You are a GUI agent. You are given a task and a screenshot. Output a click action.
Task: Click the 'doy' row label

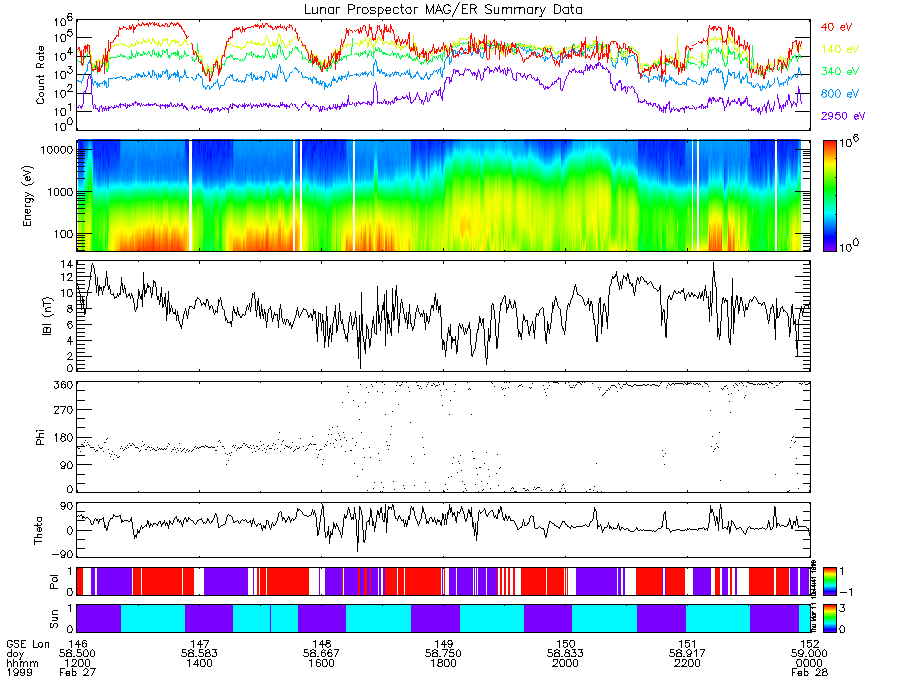(15, 654)
